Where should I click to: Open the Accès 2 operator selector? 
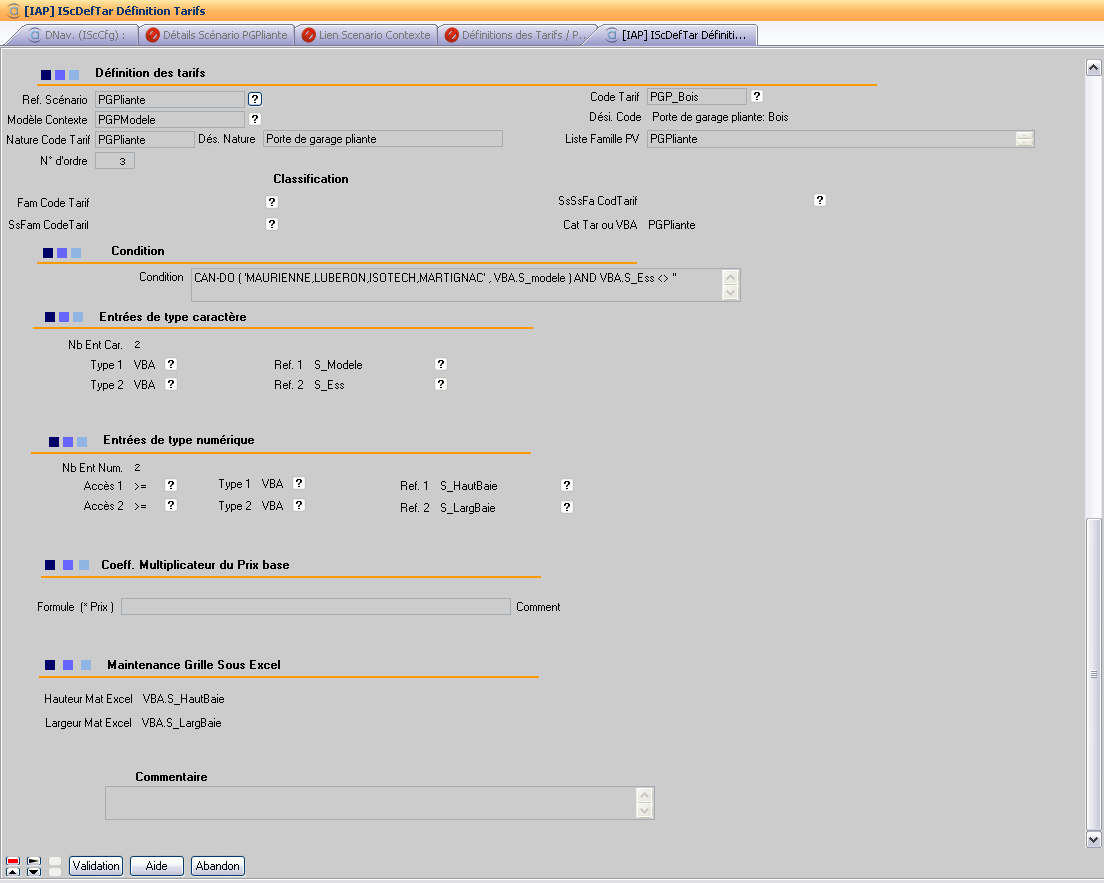click(170, 505)
